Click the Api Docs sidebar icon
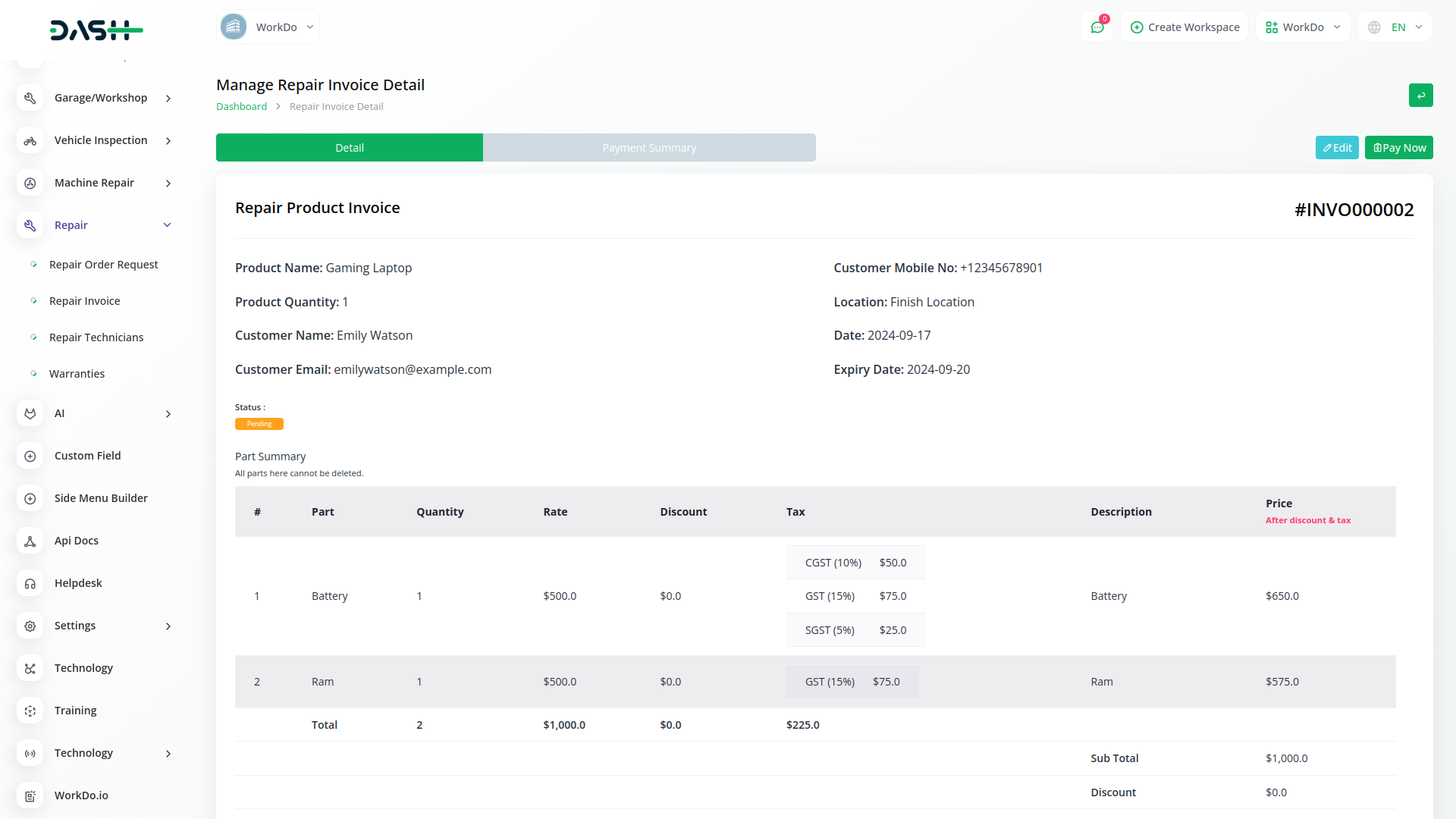The height and width of the screenshot is (819, 1456). [30, 541]
